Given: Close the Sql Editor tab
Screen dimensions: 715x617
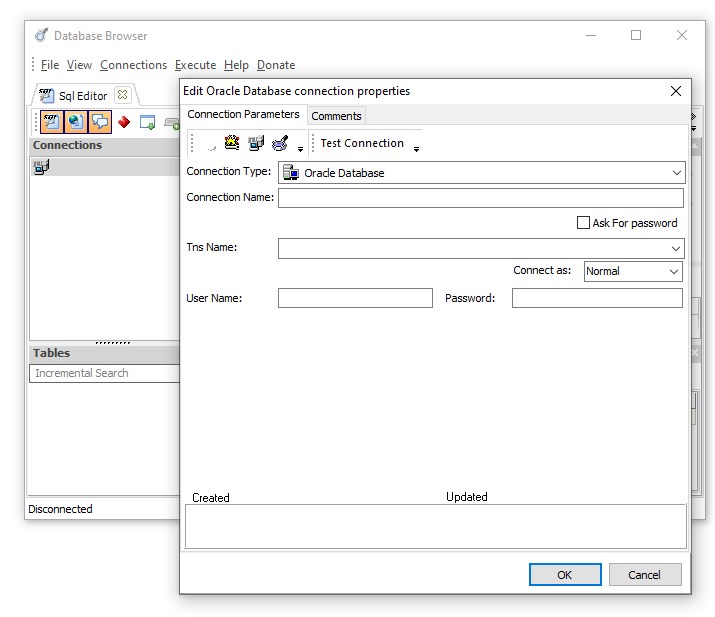Looking at the screenshot, I should pos(122,95).
